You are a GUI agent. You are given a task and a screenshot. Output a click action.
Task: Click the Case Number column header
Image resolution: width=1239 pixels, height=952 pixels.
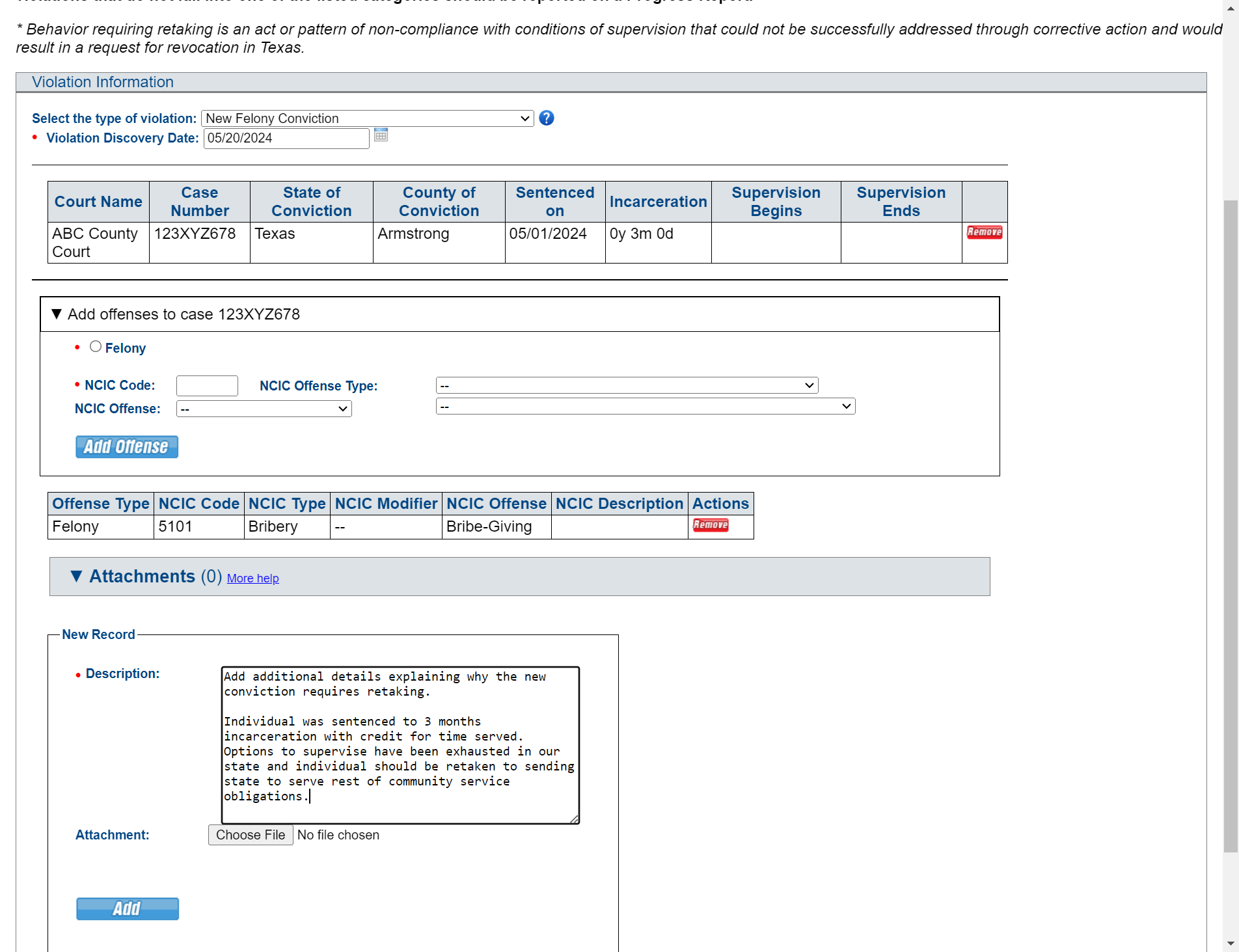pos(200,202)
